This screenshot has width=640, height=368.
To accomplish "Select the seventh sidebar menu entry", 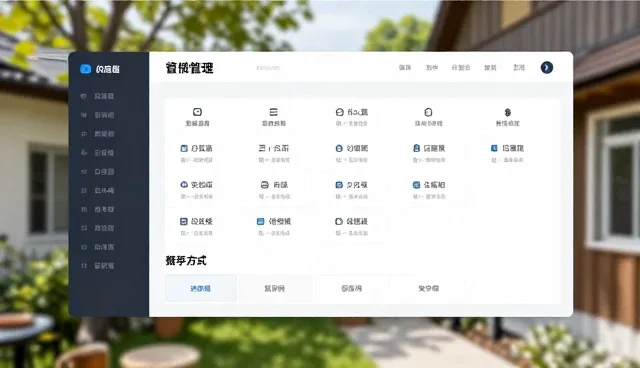I will (98, 209).
